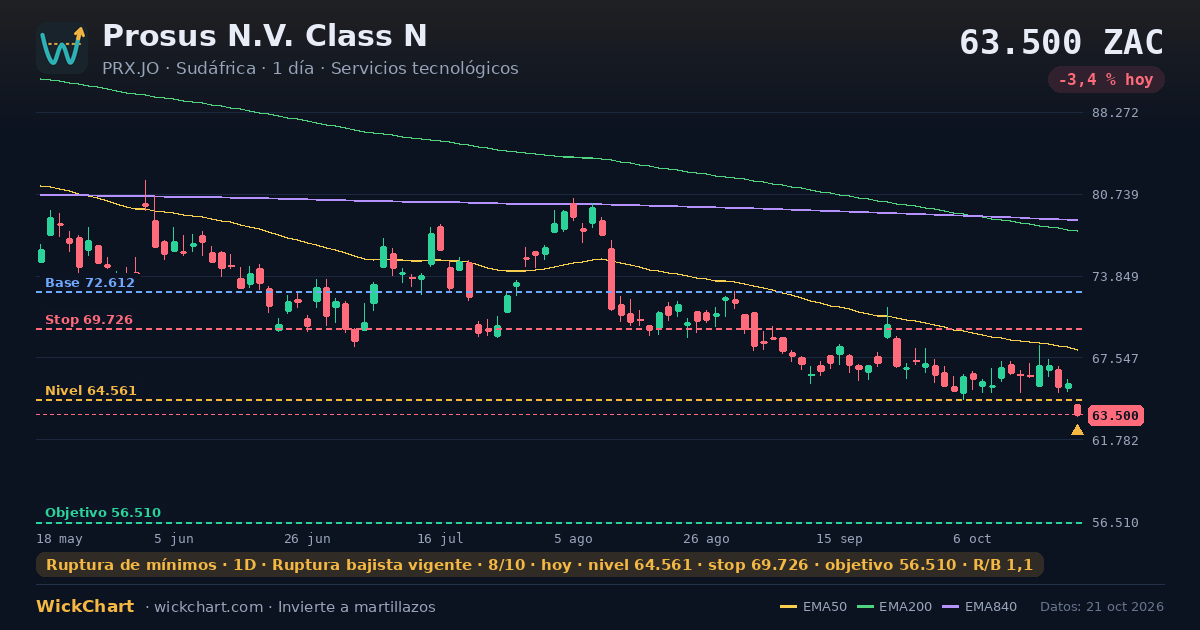Click the 5 ago date axis label

pyautogui.click(x=573, y=538)
